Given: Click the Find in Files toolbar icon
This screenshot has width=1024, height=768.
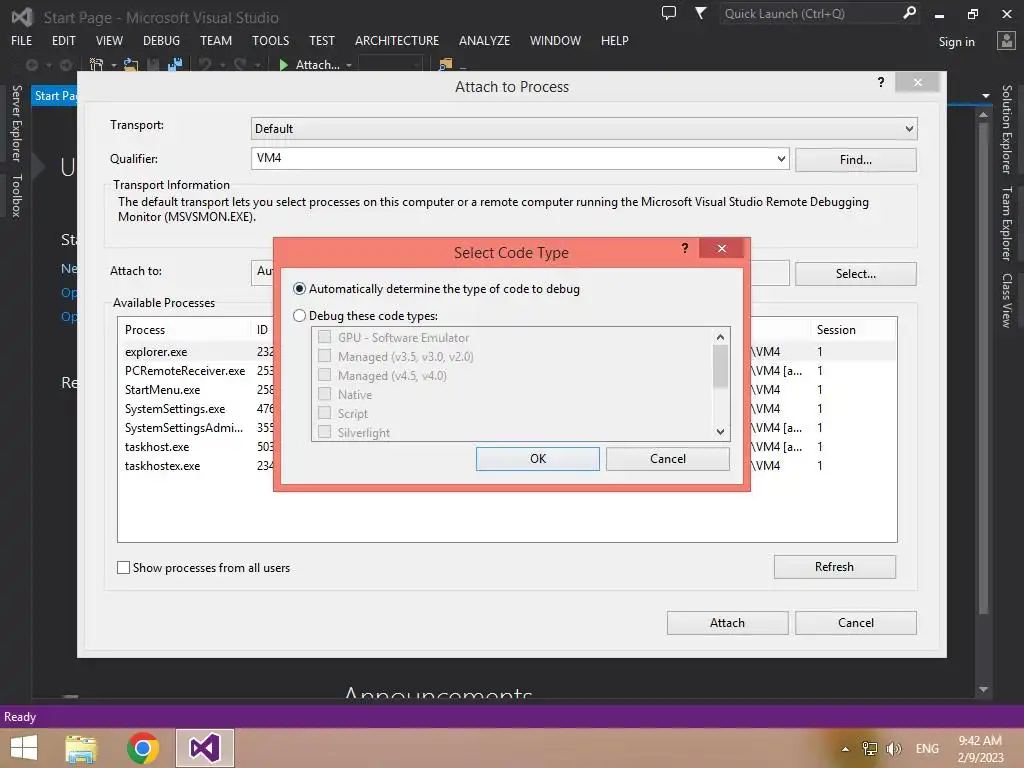Looking at the screenshot, I should (445, 65).
